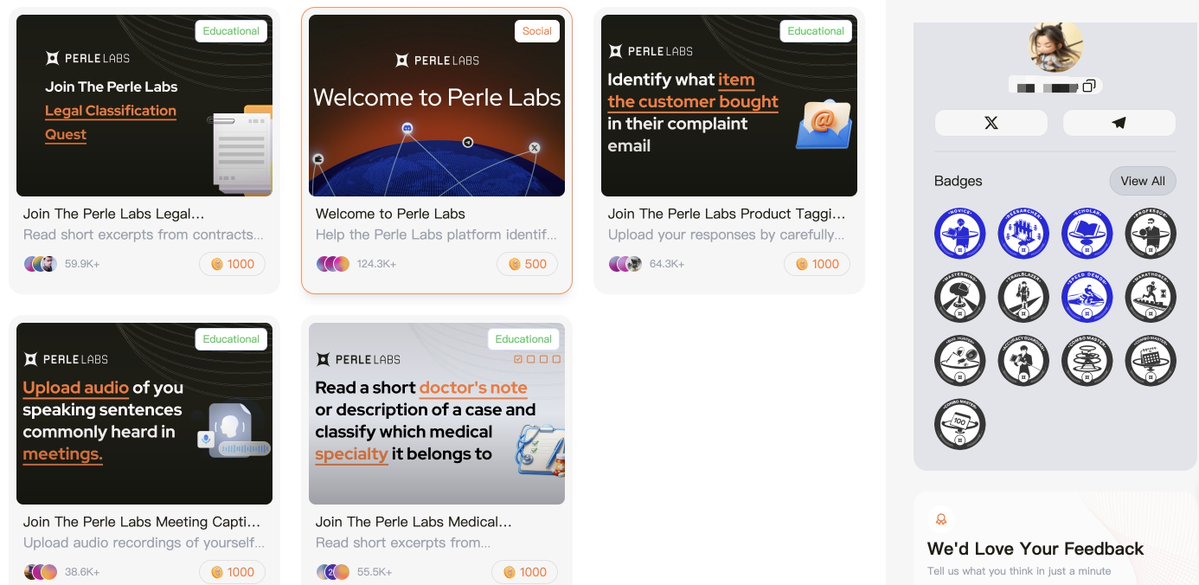The width and height of the screenshot is (1199, 585).
Task: Click the Social tag on Welcome card
Action: pos(537,31)
